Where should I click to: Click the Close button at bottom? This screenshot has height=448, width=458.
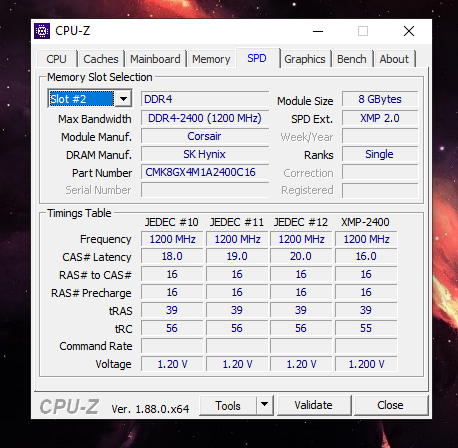point(390,405)
